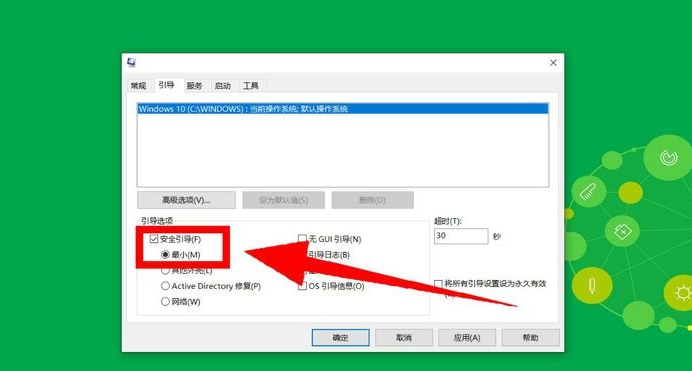Screen dimensions: 692x371
Task: Toggle the OS 引导信息(O) checkbox
Action: (x=302, y=286)
